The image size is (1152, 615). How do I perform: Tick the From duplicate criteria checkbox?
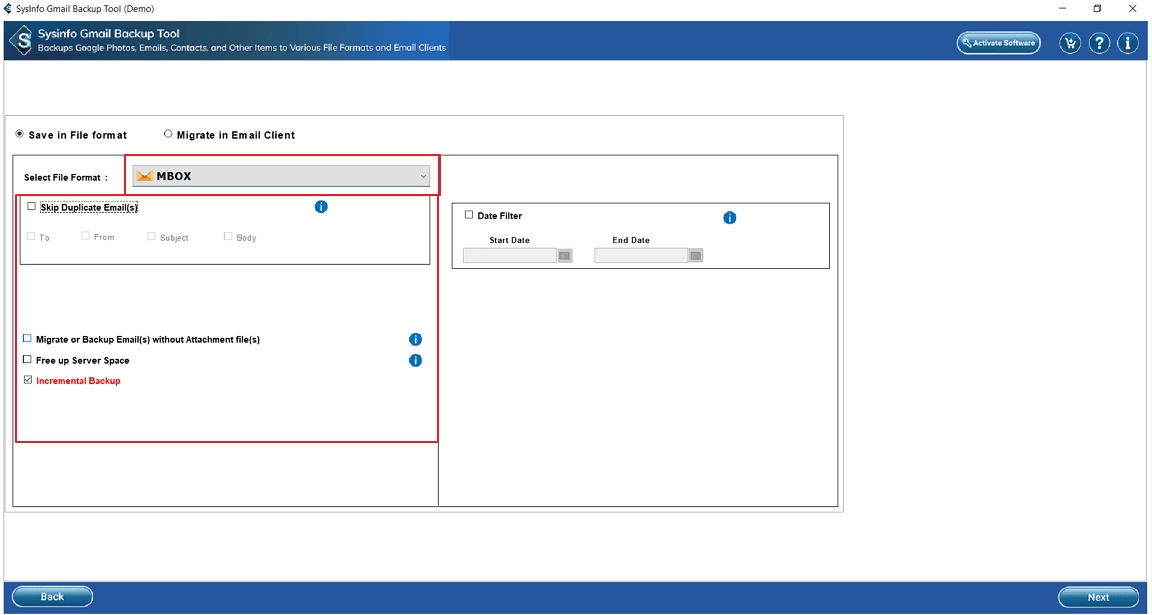click(x=86, y=236)
